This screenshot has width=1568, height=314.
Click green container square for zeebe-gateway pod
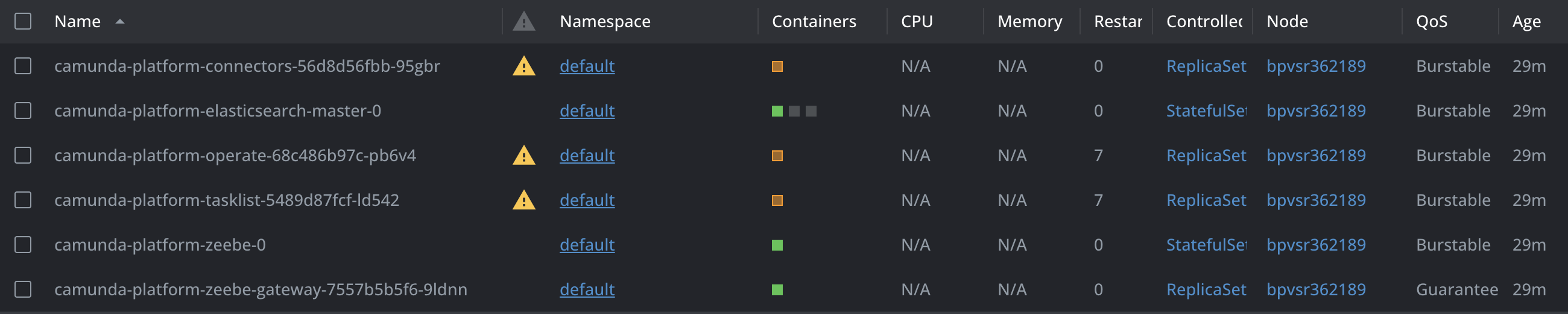click(x=777, y=290)
